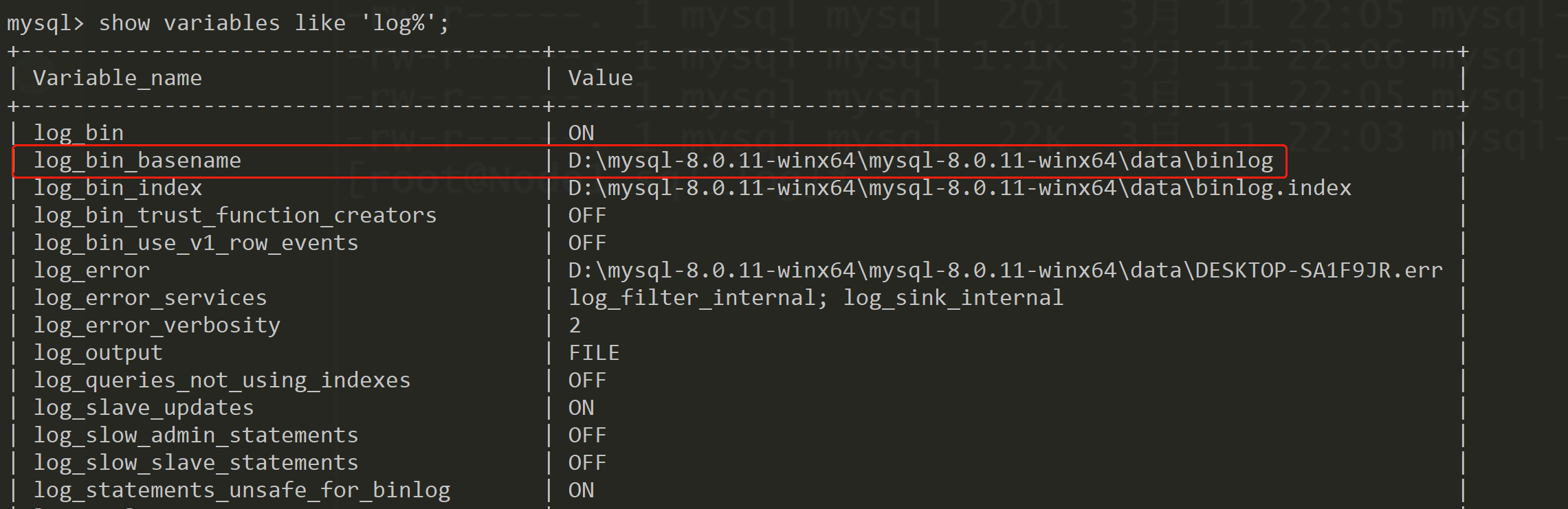Click the log_bin_trust_function_creators variable name

pos(235,216)
